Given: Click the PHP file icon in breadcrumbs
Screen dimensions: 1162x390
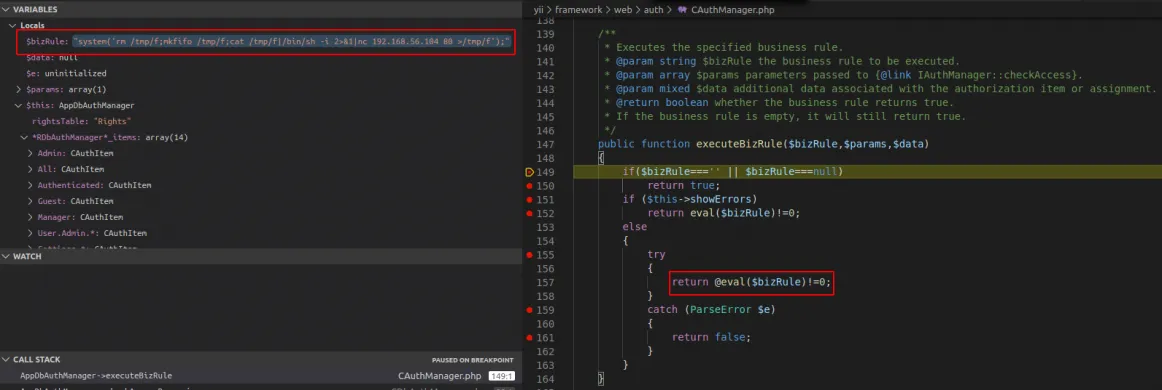Looking at the screenshot, I should (x=681, y=10).
